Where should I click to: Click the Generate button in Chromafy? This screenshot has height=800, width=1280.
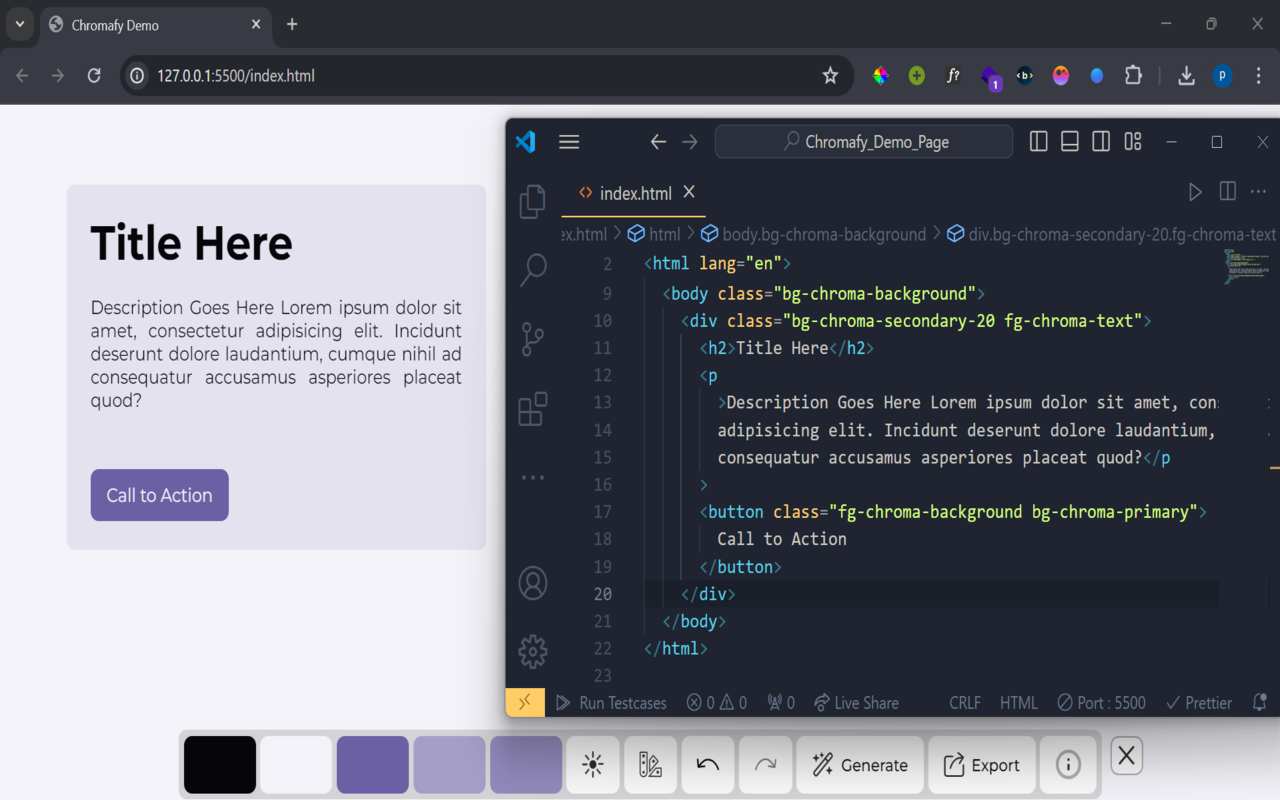pyautogui.click(x=860, y=764)
